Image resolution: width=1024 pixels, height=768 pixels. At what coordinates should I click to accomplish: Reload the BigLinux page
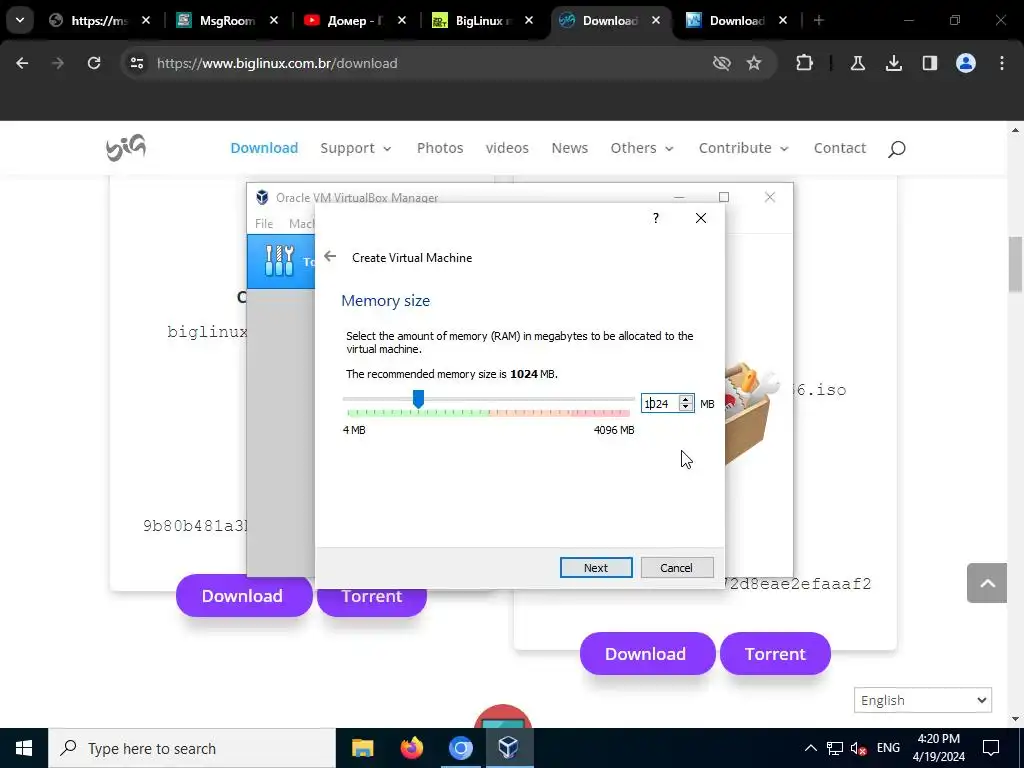[94, 63]
